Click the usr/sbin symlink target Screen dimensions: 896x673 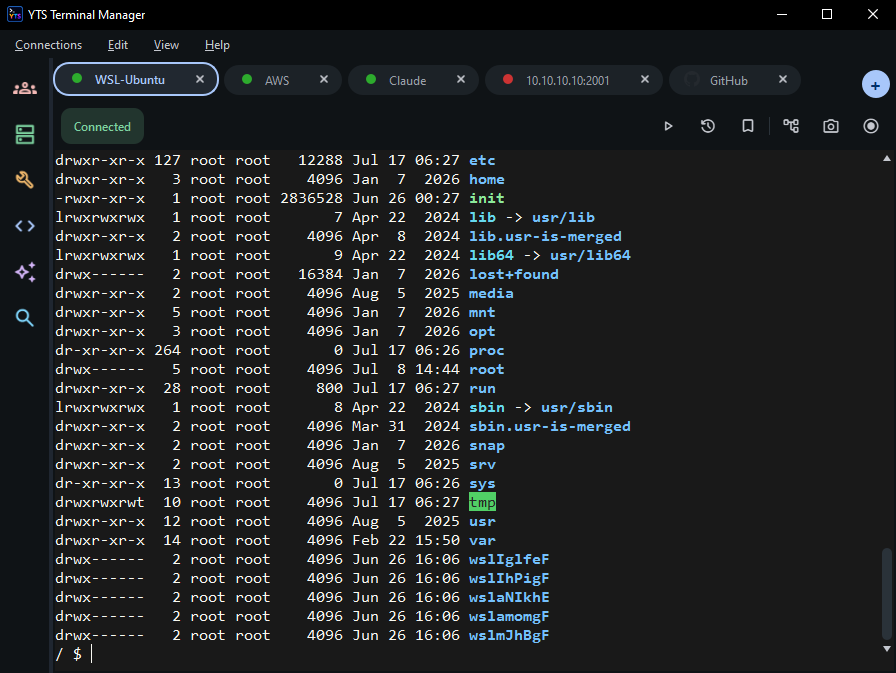[577, 407]
